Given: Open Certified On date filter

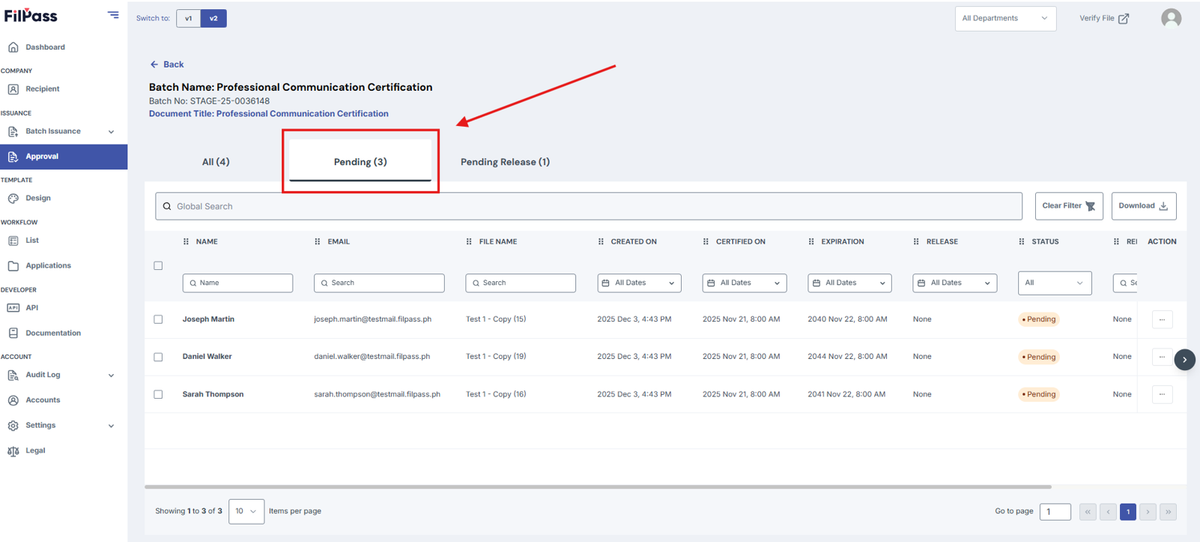Looking at the screenshot, I should pos(744,283).
